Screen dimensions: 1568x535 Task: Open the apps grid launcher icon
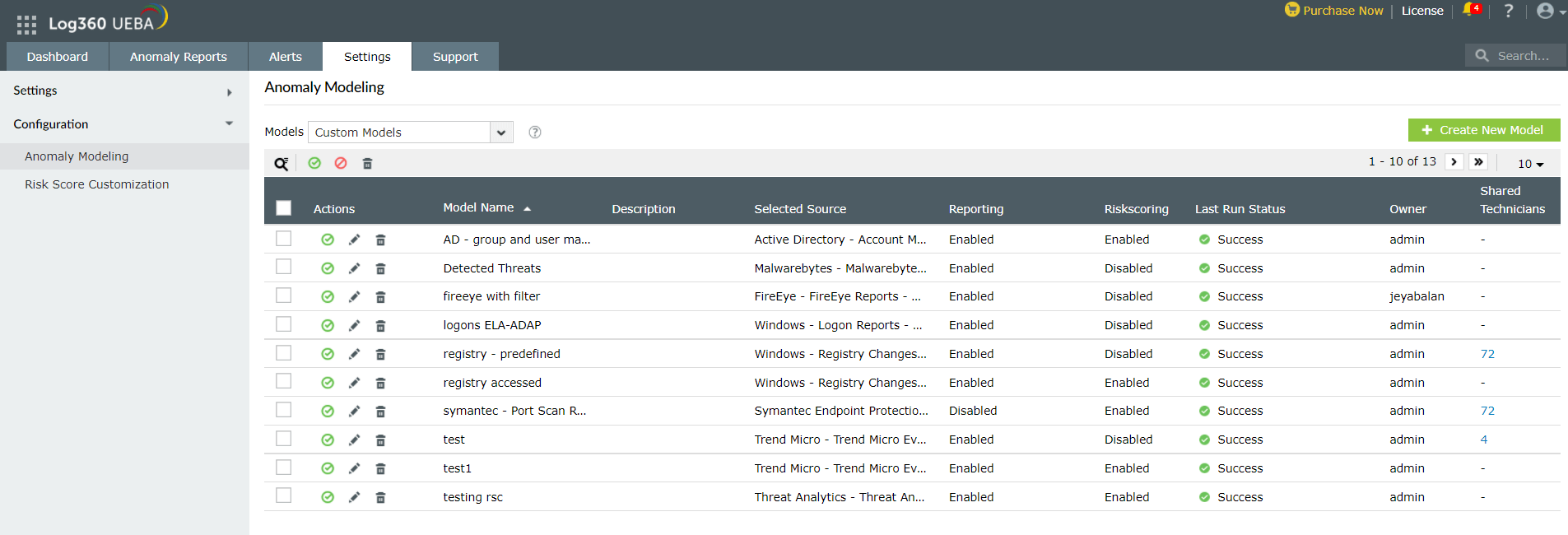26,25
